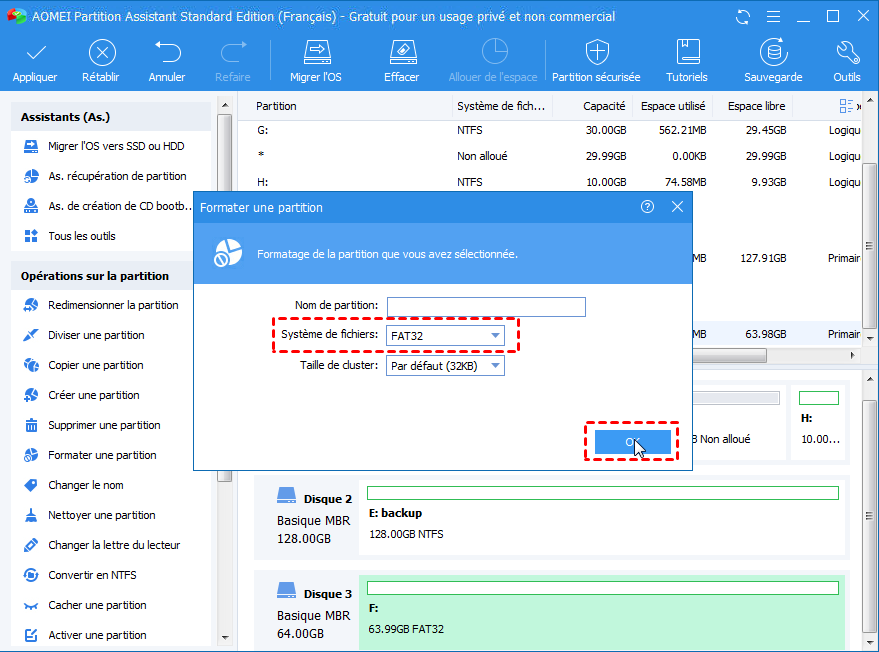Collapse the Assistants (As.) section header
This screenshot has height=652, width=879.
point(111,117)
